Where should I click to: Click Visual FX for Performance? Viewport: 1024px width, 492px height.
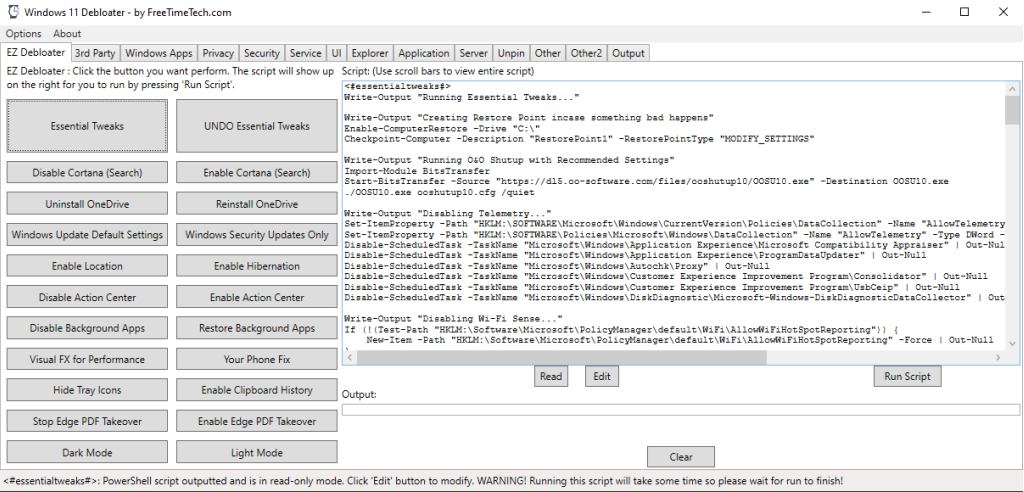(88, 359)
